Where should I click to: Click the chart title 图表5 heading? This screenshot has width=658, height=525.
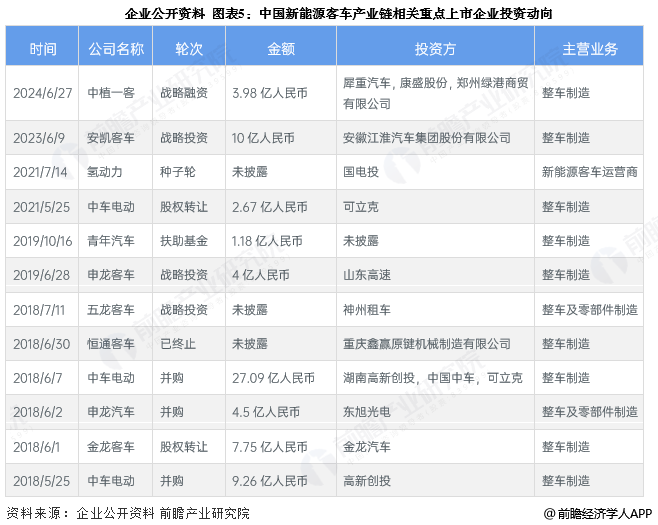pyautogui.click(x=338, y=13)
